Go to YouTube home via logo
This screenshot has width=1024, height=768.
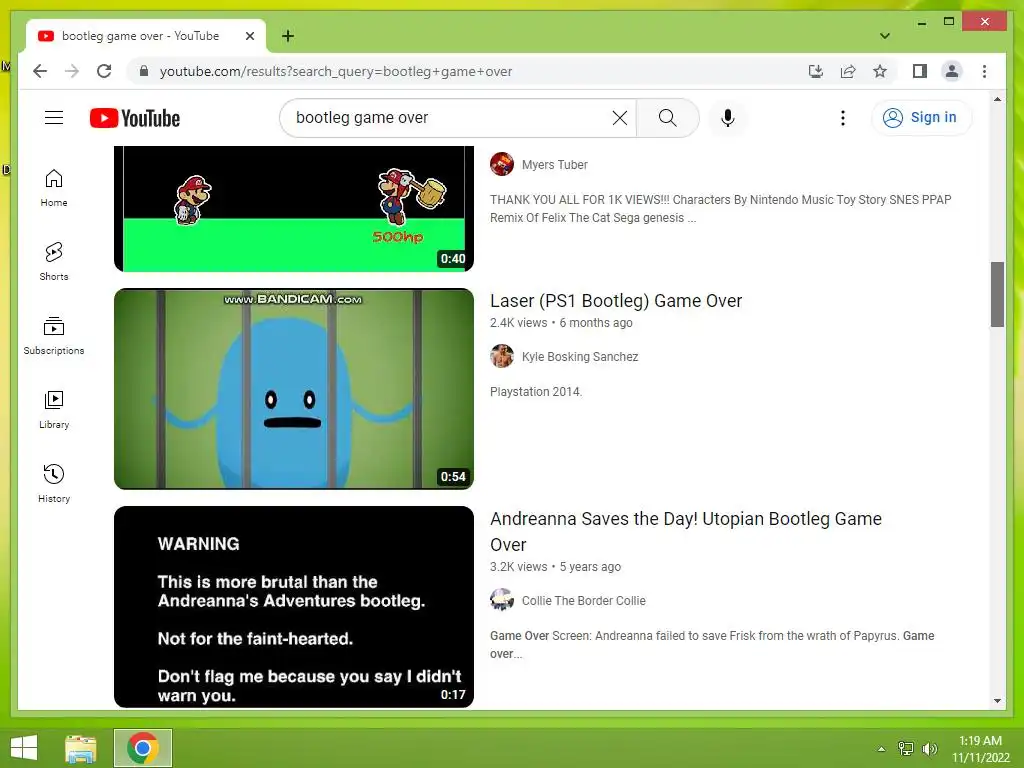(135, 118)
